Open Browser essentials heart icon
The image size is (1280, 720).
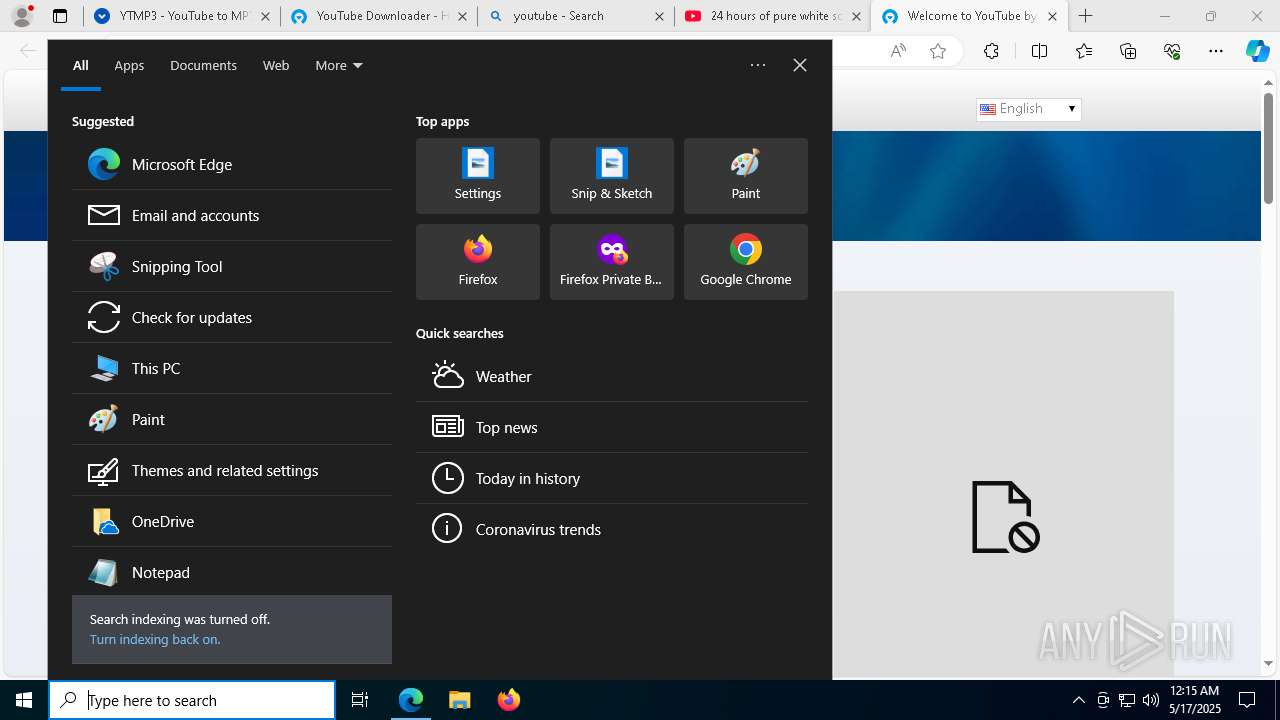click(1172, 51)
